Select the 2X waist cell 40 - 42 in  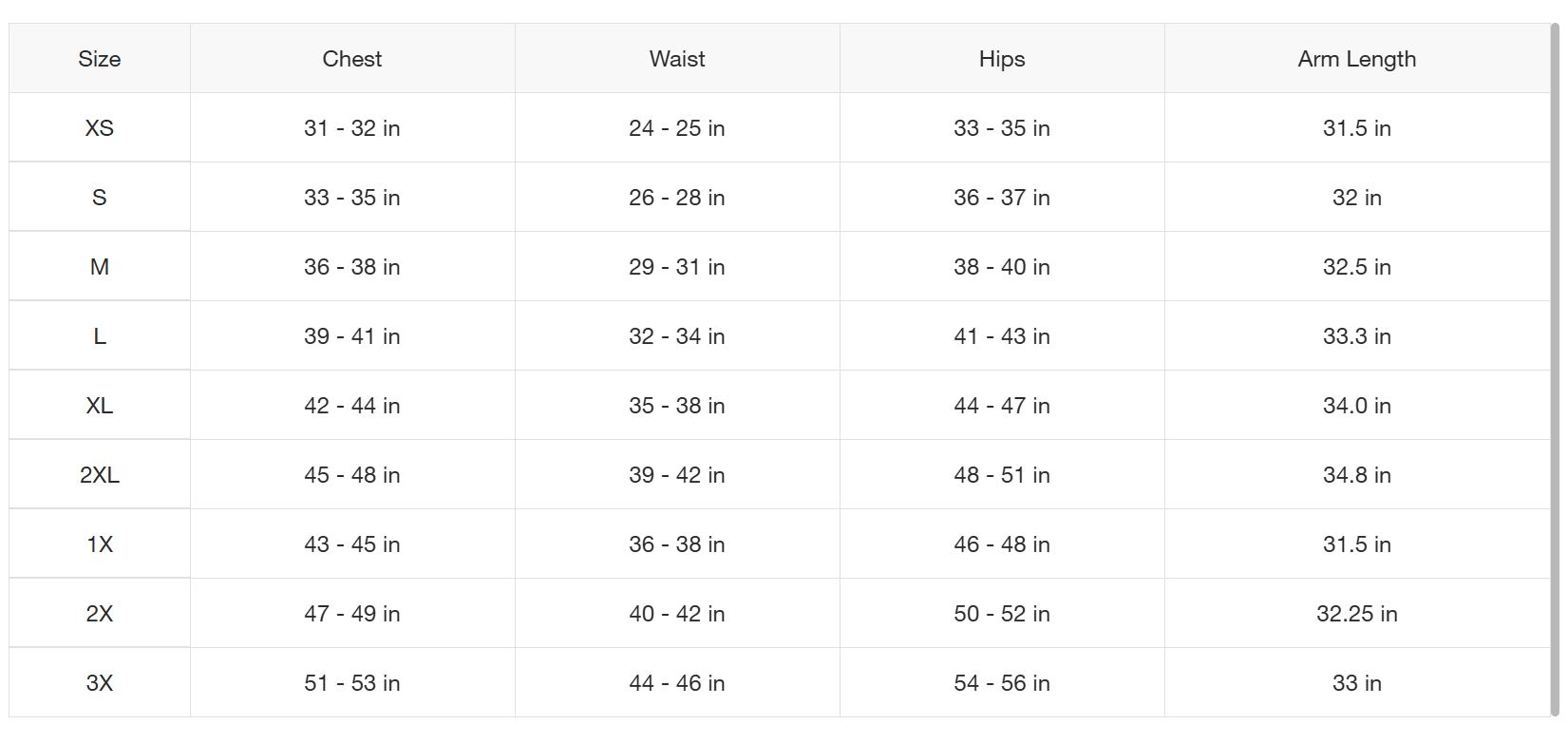(677, 614)
